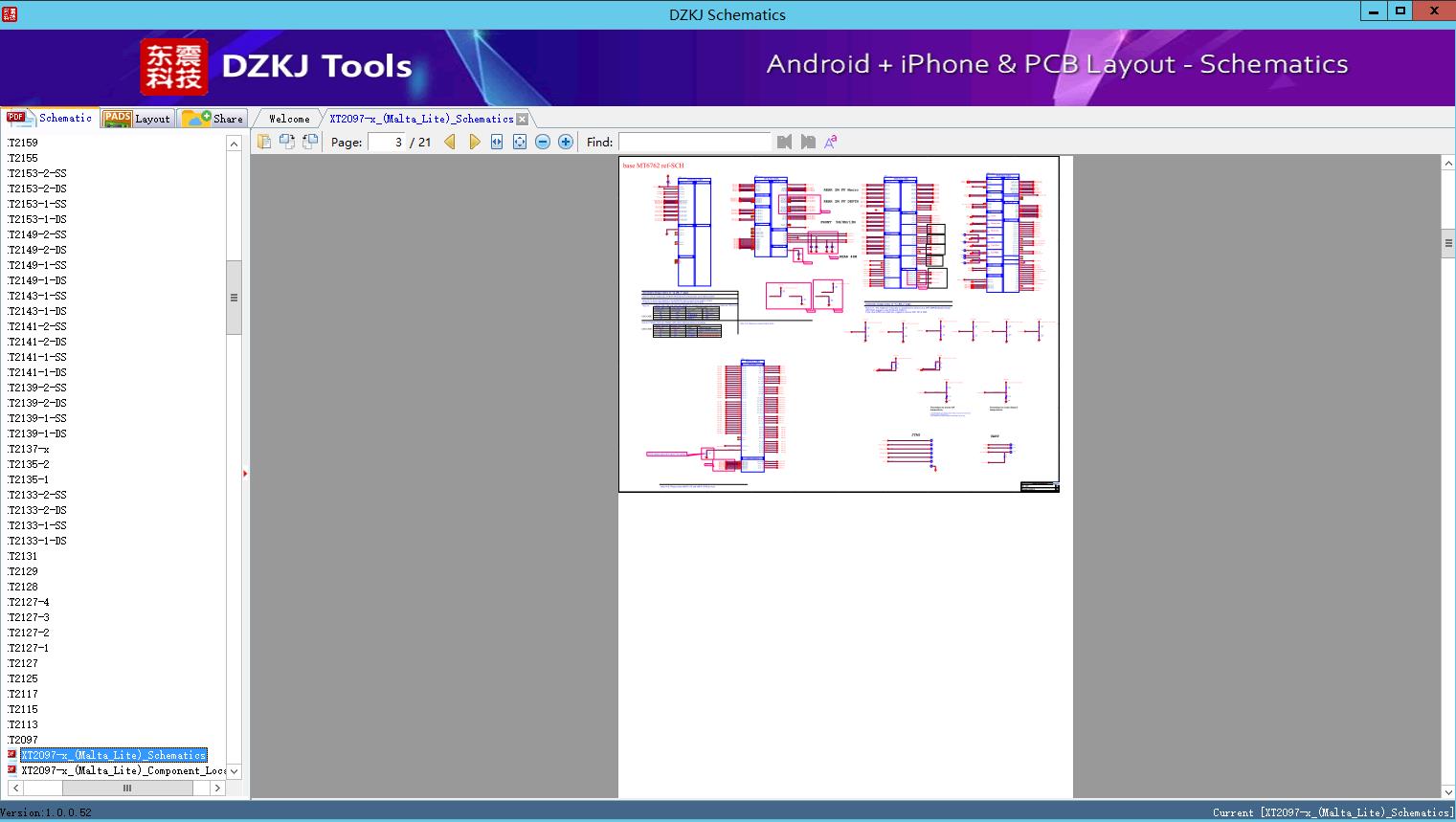Screen dimensions: 1456x822
Task: Select XT2153-2-SS in the tree
Action: coord(36,173)
